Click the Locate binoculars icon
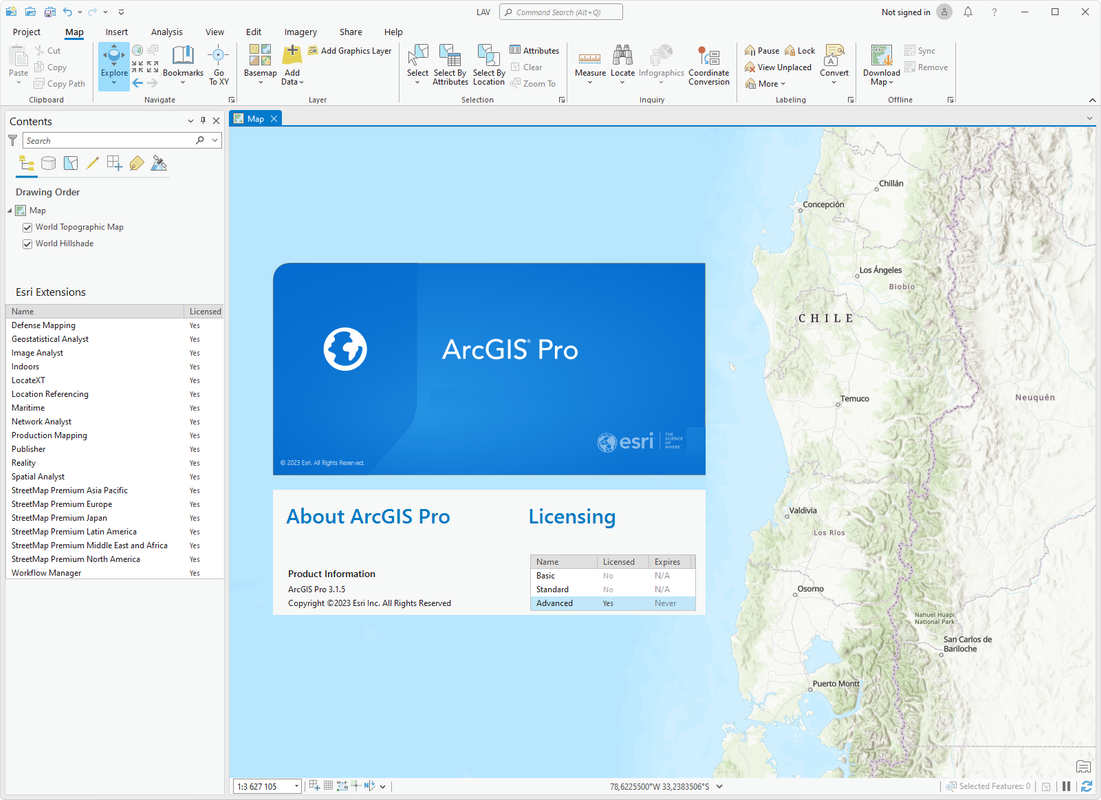The height and width of the screenshot is (800, 1101). point(622,55)
